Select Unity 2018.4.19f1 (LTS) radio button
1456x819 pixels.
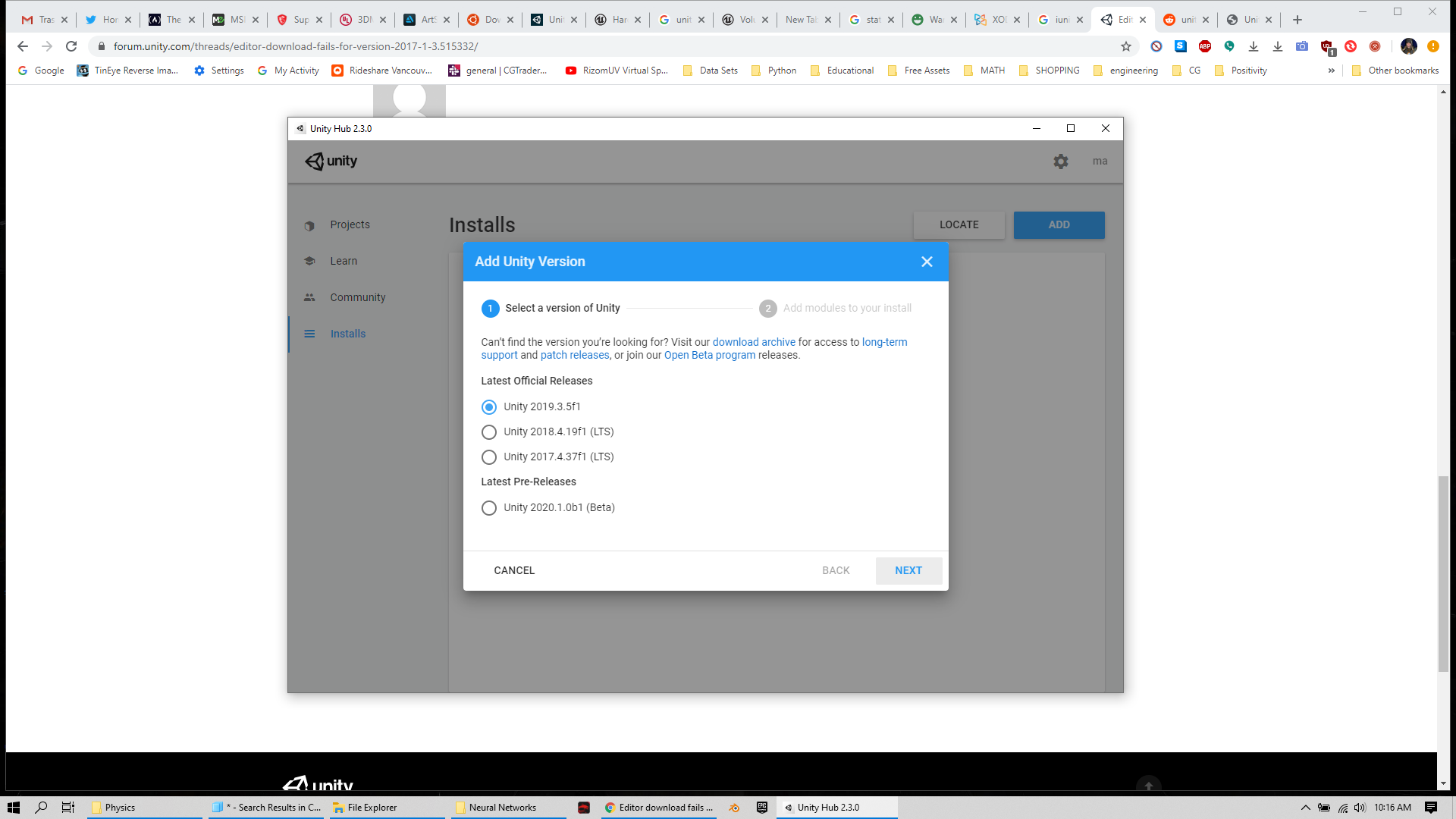click(x=489, y=432)
